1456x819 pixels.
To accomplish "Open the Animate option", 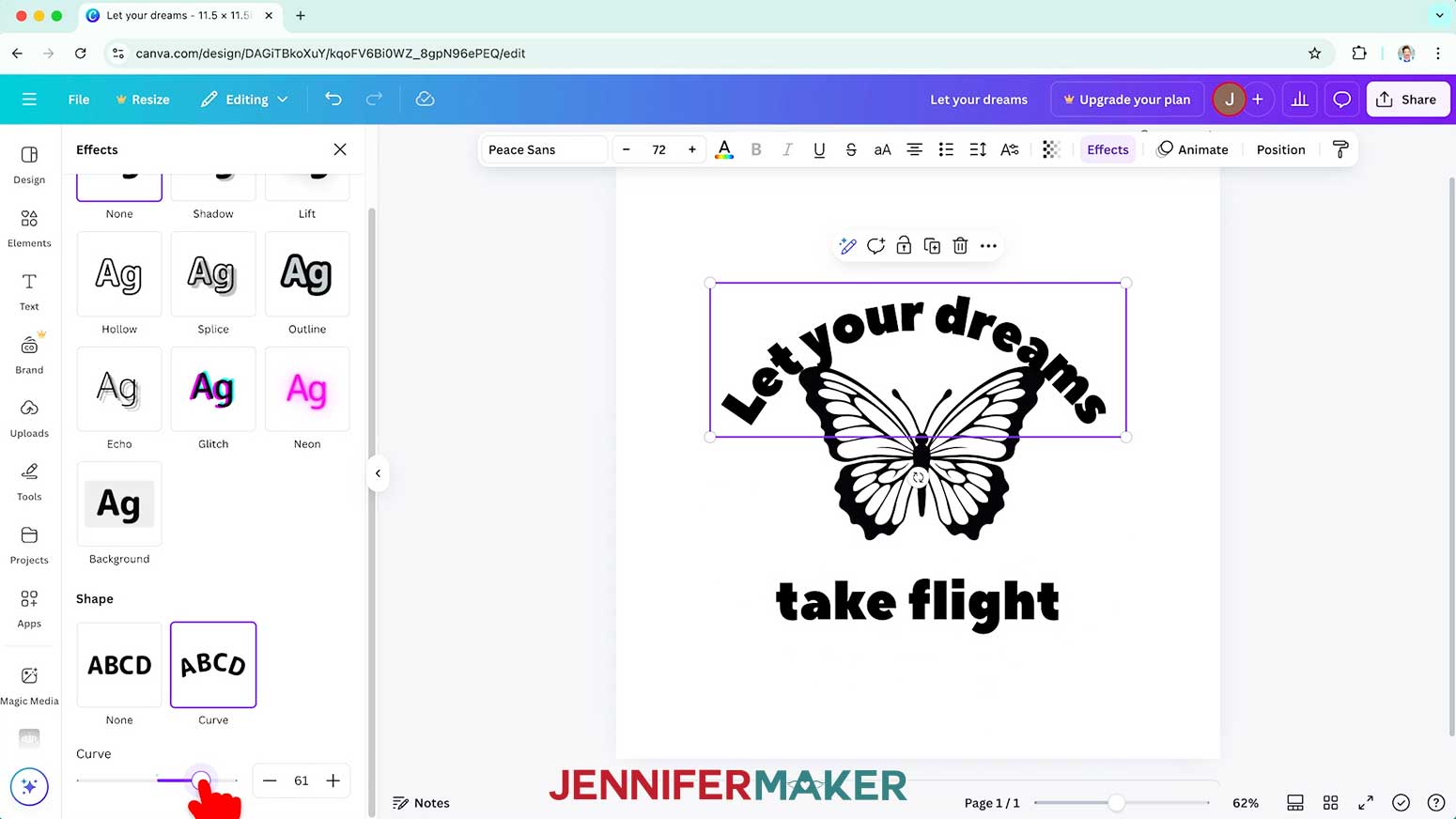I will 1192,149.
